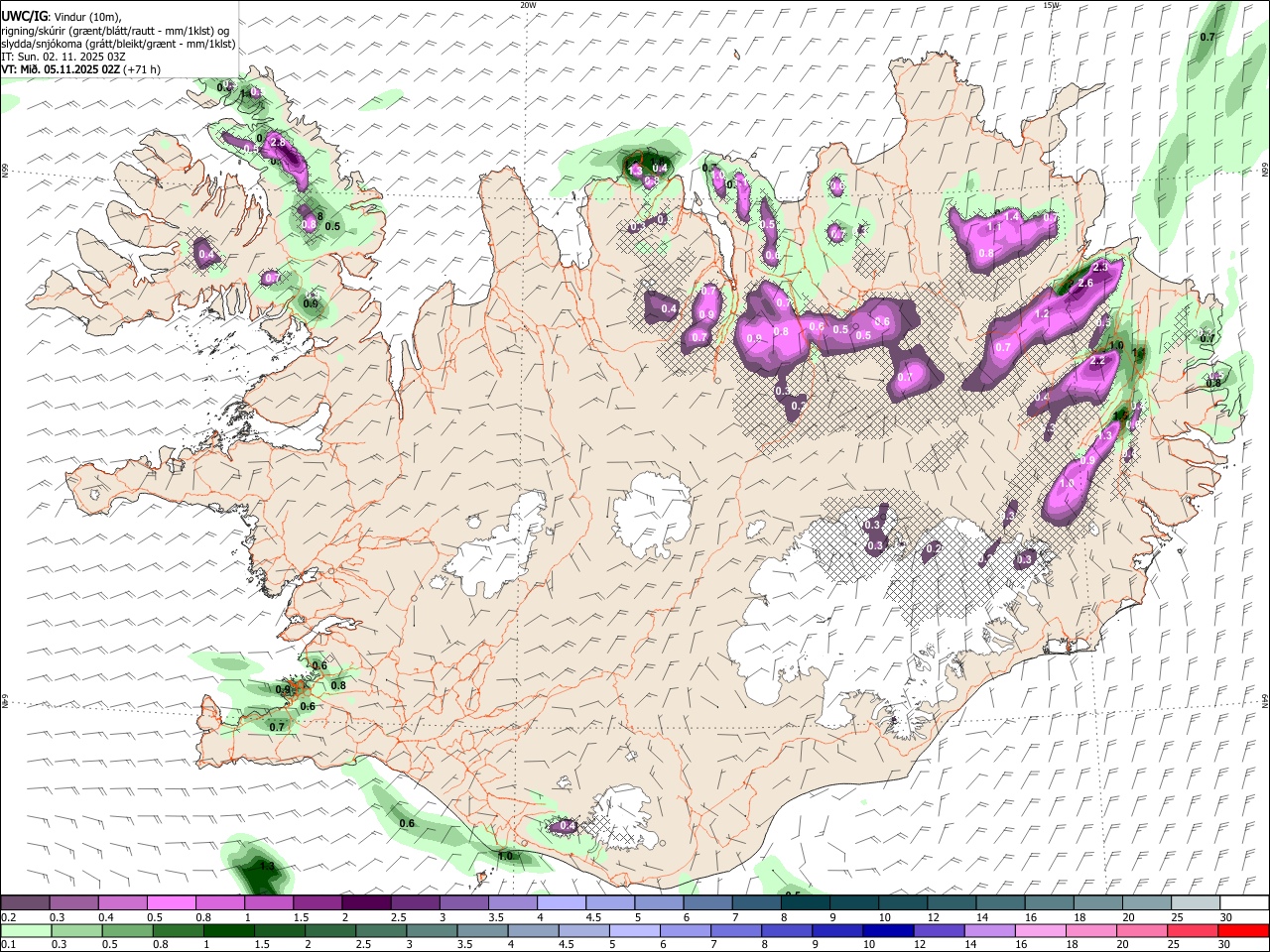Click the snow legend swatch starting at 0.2
This screenshot has height=952, width=1270.
pyautogui.click(x=25, y=902)
